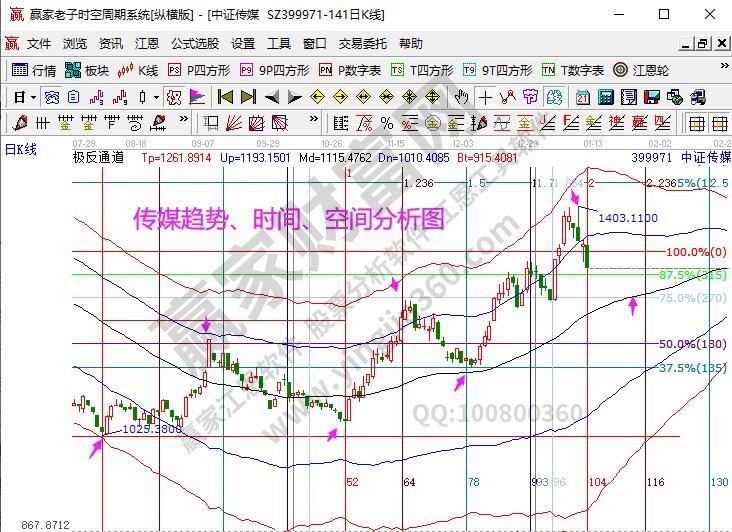Select the hand pan tool
Image resolution: width=732 pixels, height=532 pixels.
(x=461, y=97)
